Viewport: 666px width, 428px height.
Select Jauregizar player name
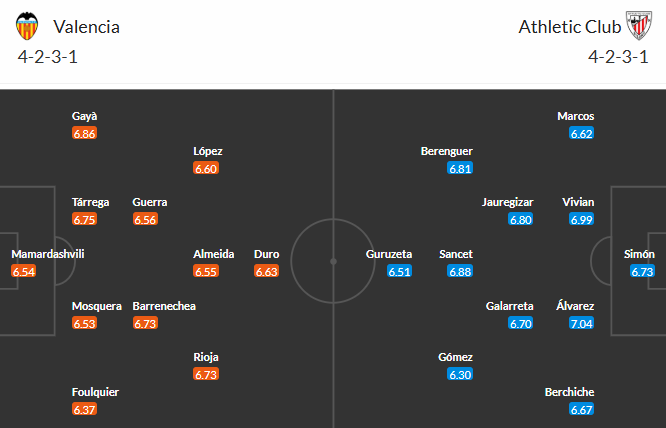click(x=507, y=202)
